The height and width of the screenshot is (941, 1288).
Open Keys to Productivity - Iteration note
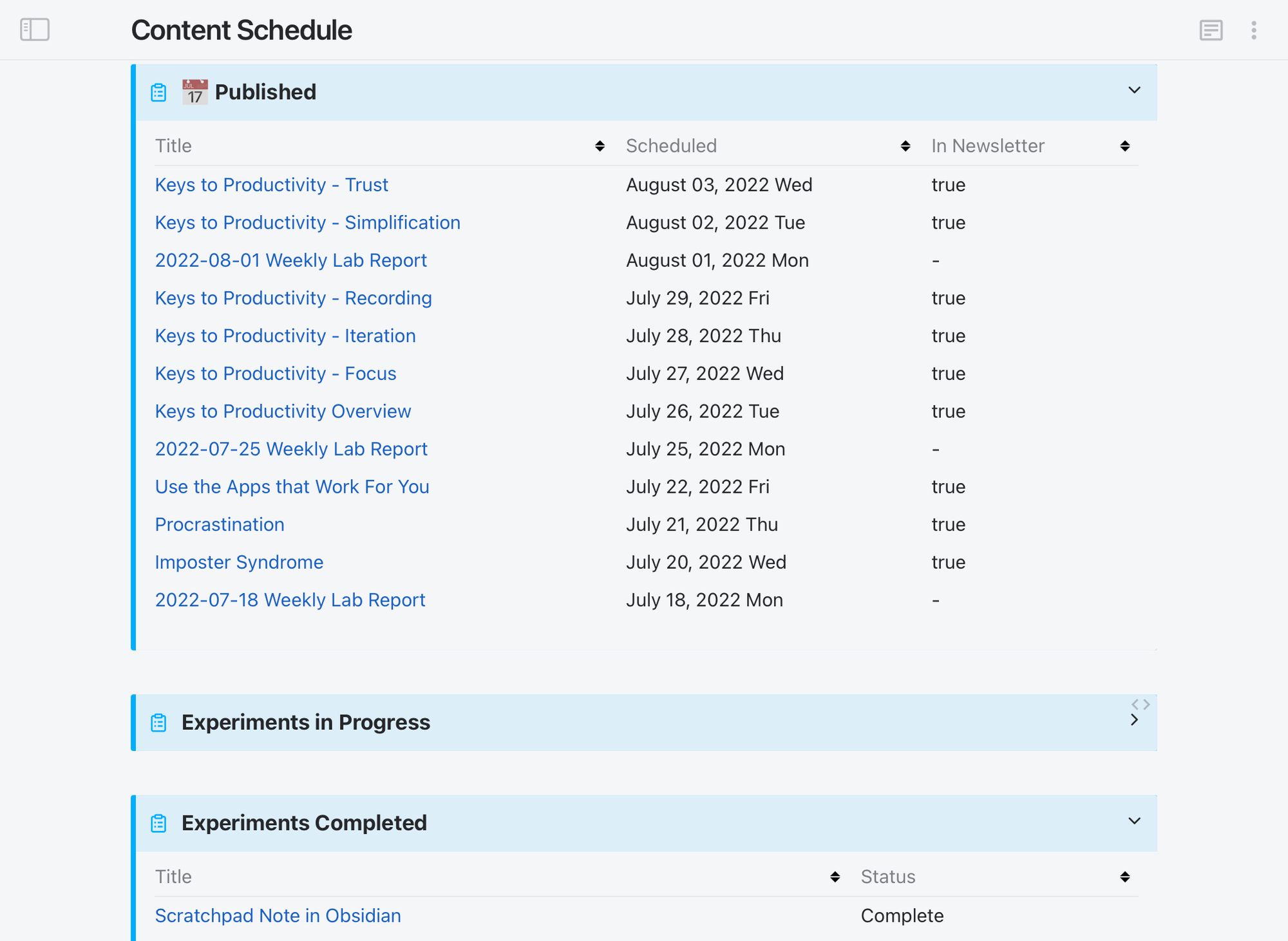pyautogui.click(x=285, y=336)
